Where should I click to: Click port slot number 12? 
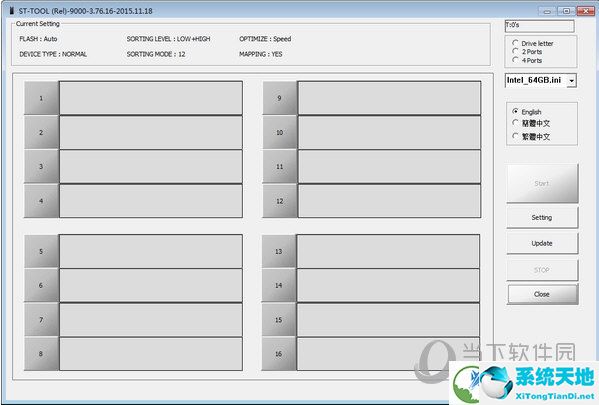point(280,201)
